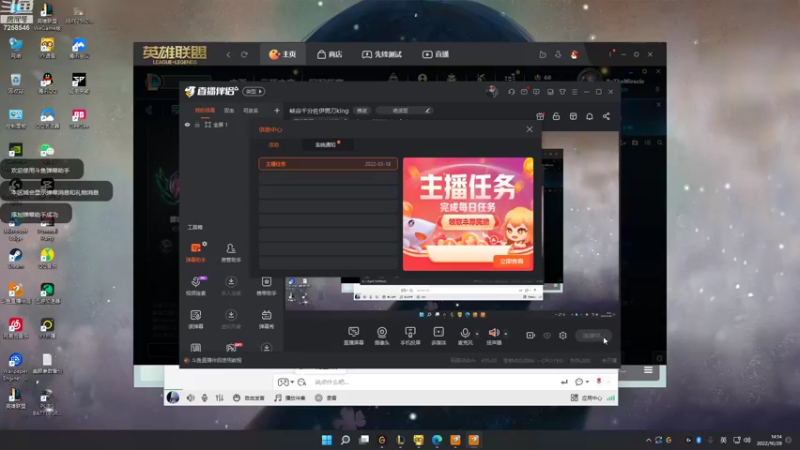Open the Steam desktop shortcut

[x=15, y=258]
